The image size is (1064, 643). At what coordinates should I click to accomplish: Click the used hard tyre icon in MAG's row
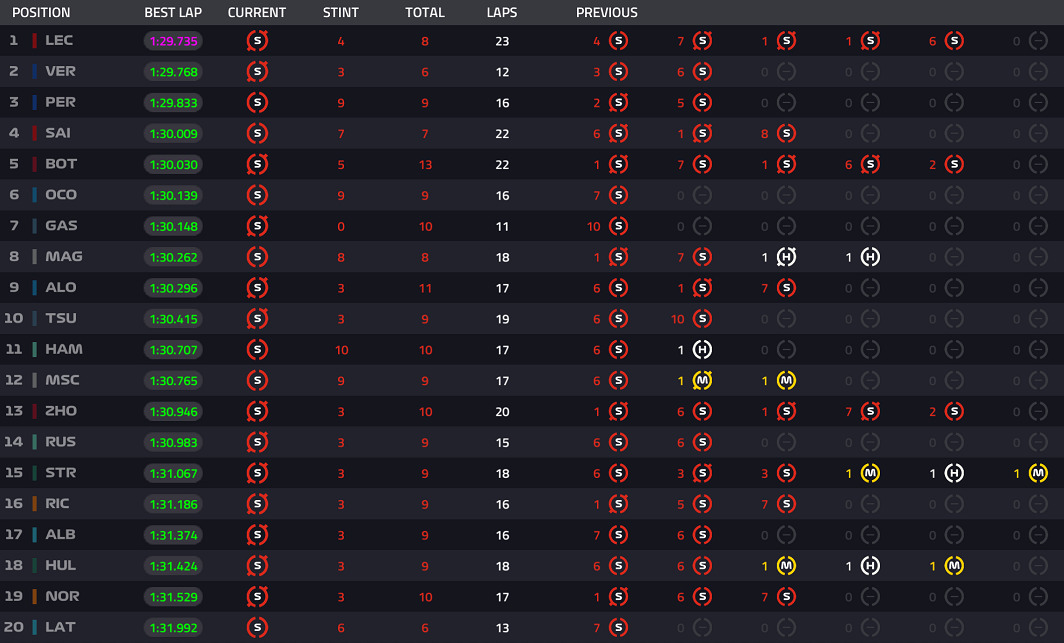(x=786, y=256)
